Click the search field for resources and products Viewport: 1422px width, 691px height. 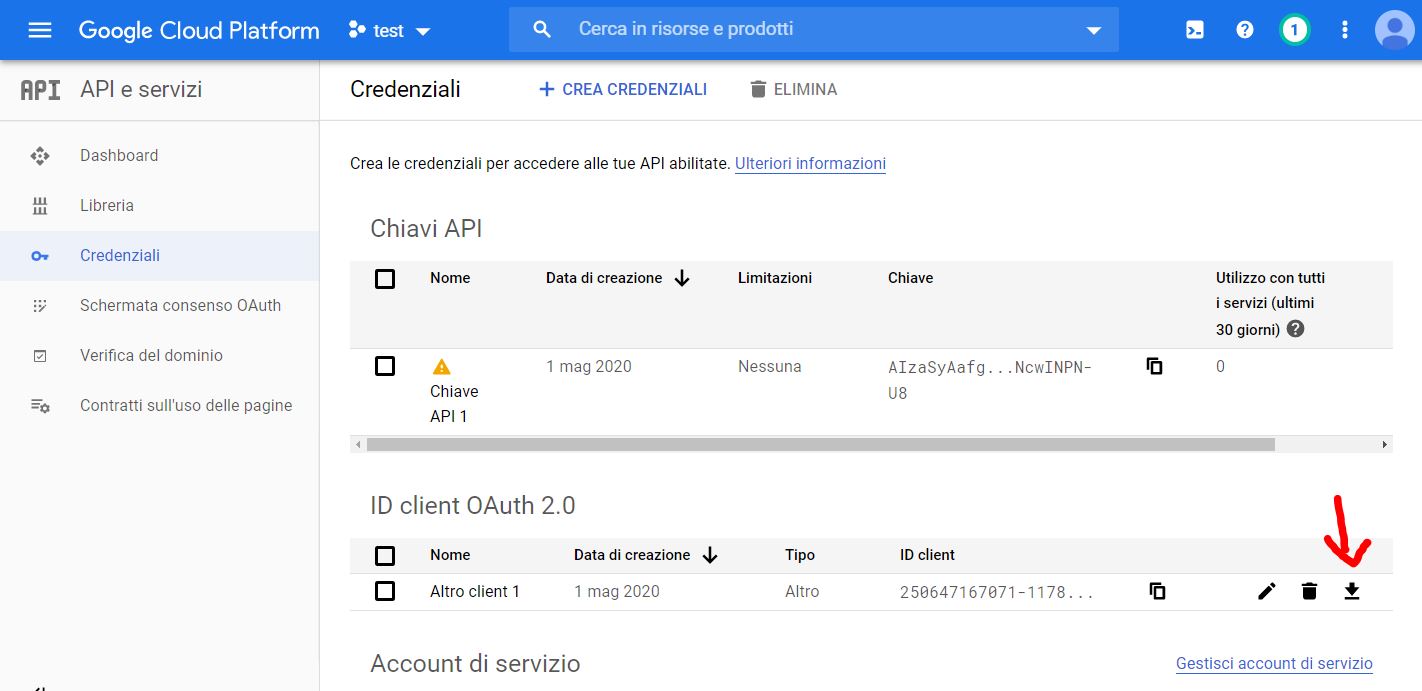coord(813,30)
